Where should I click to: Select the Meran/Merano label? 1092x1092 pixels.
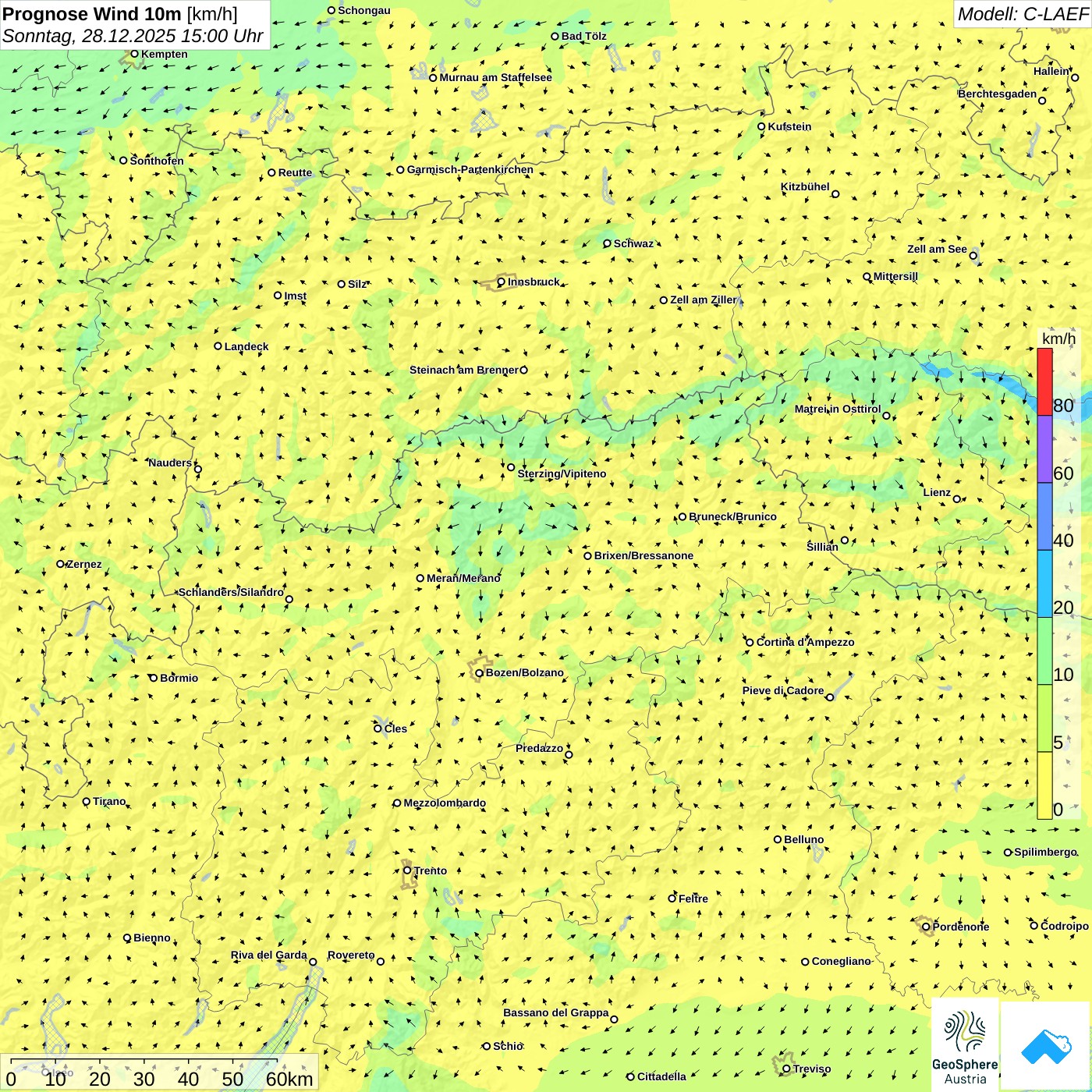(x=463, y=578)
